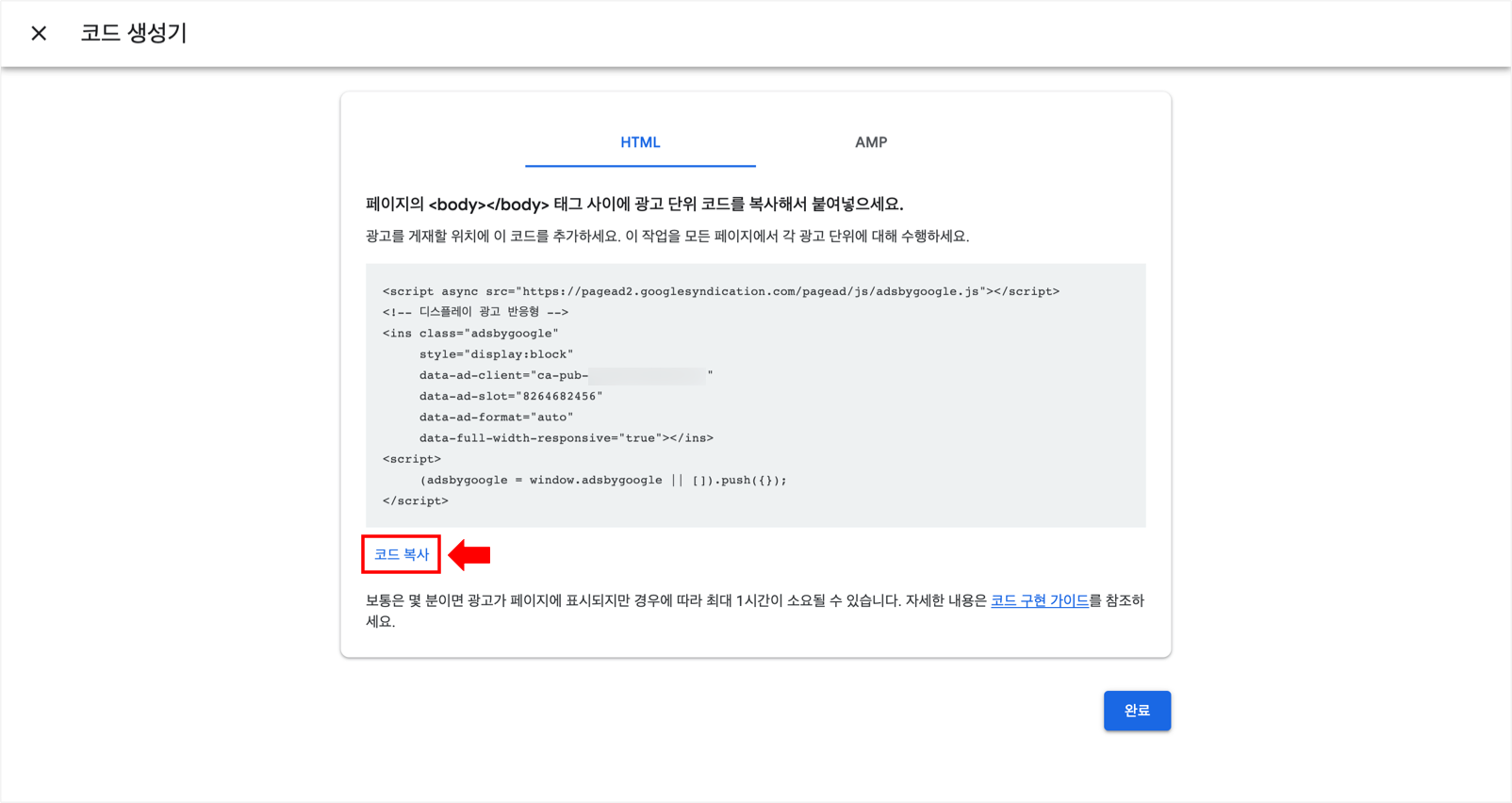Click the data-ad-format="auto" line
The image size is (1512, 803).
pyautogui.click(x=496, y=417)
